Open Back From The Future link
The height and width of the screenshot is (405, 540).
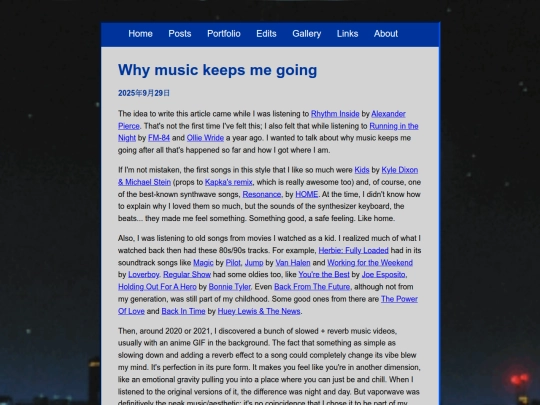point(312,287)
